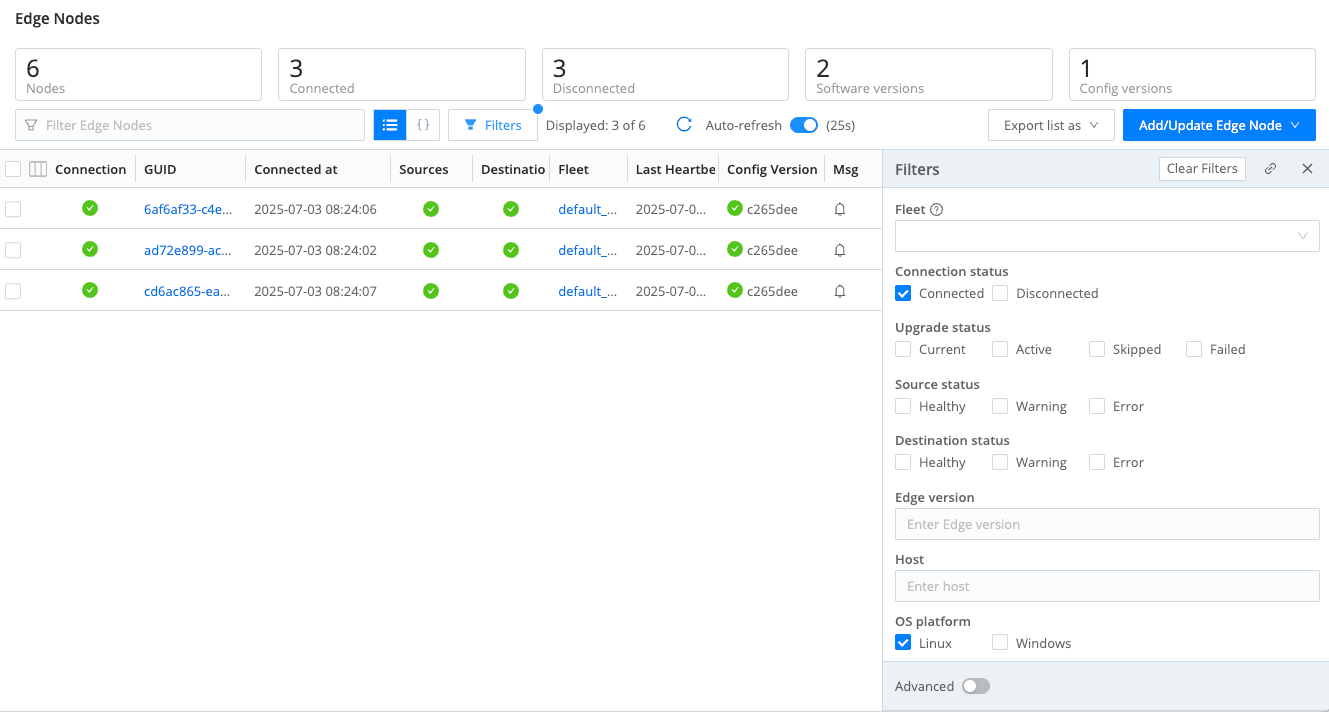
Task: Copy filter link using the link icon
Action: (1270, 169)
